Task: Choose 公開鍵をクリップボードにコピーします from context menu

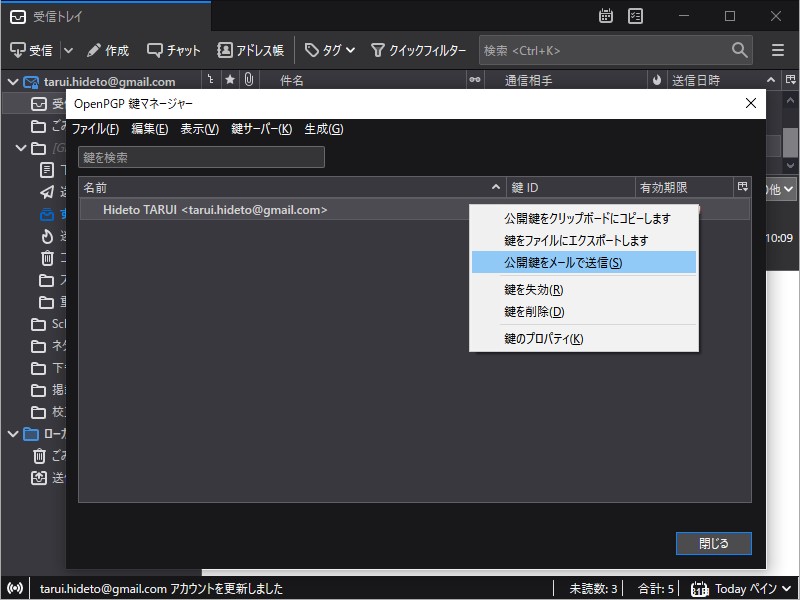Action: coord(584,218)
